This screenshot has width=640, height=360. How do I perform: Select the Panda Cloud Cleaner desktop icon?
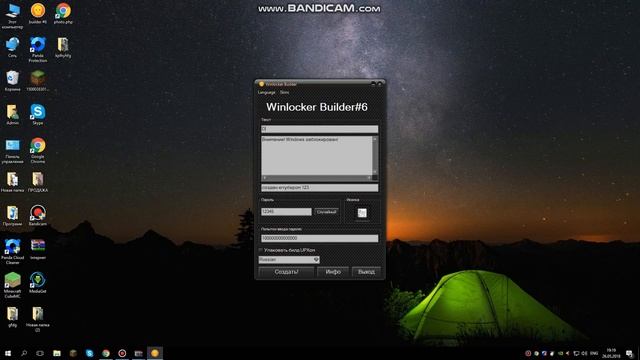[x=12, y=252]
